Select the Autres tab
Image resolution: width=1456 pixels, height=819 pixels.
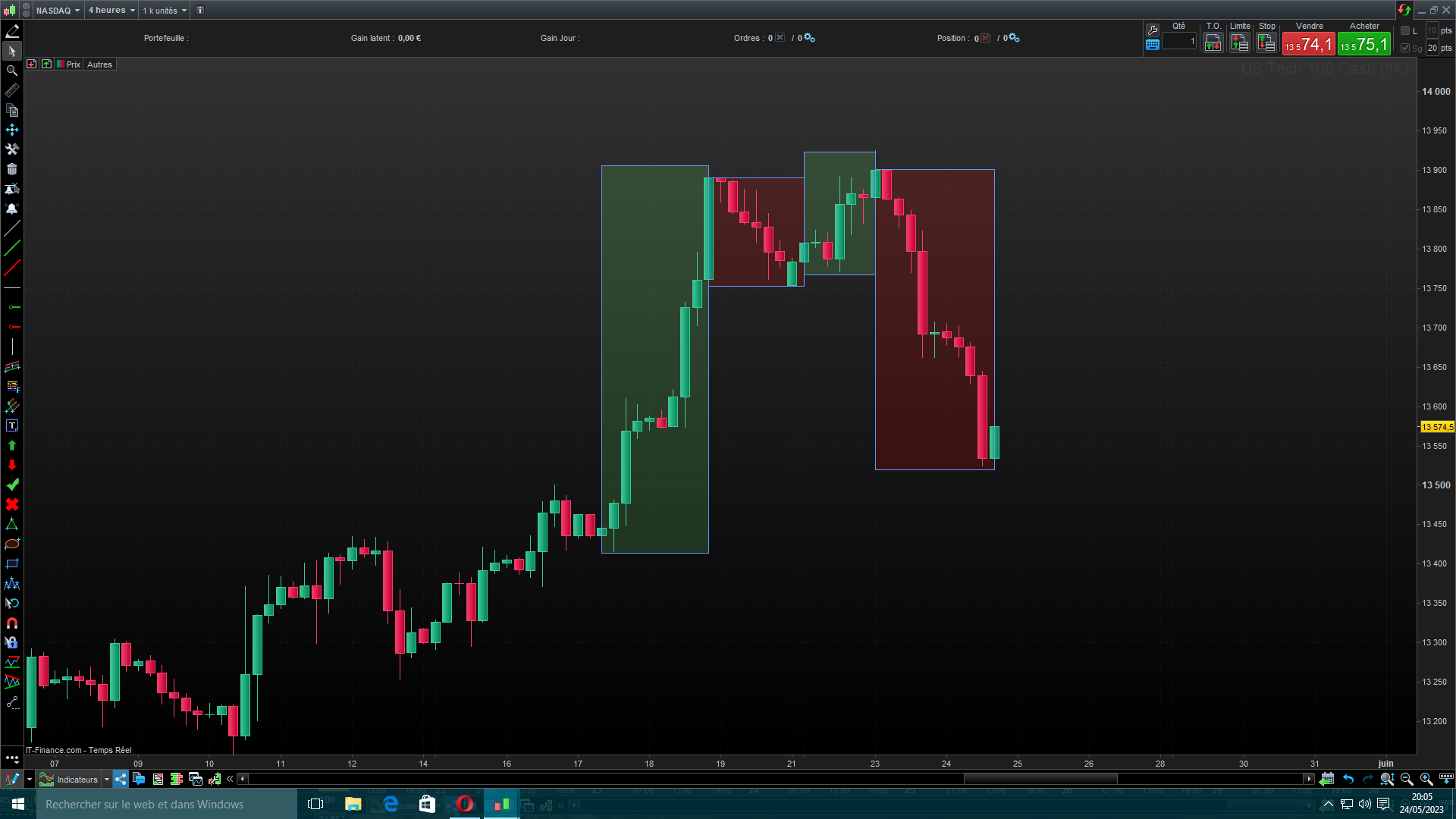point(99,64)
